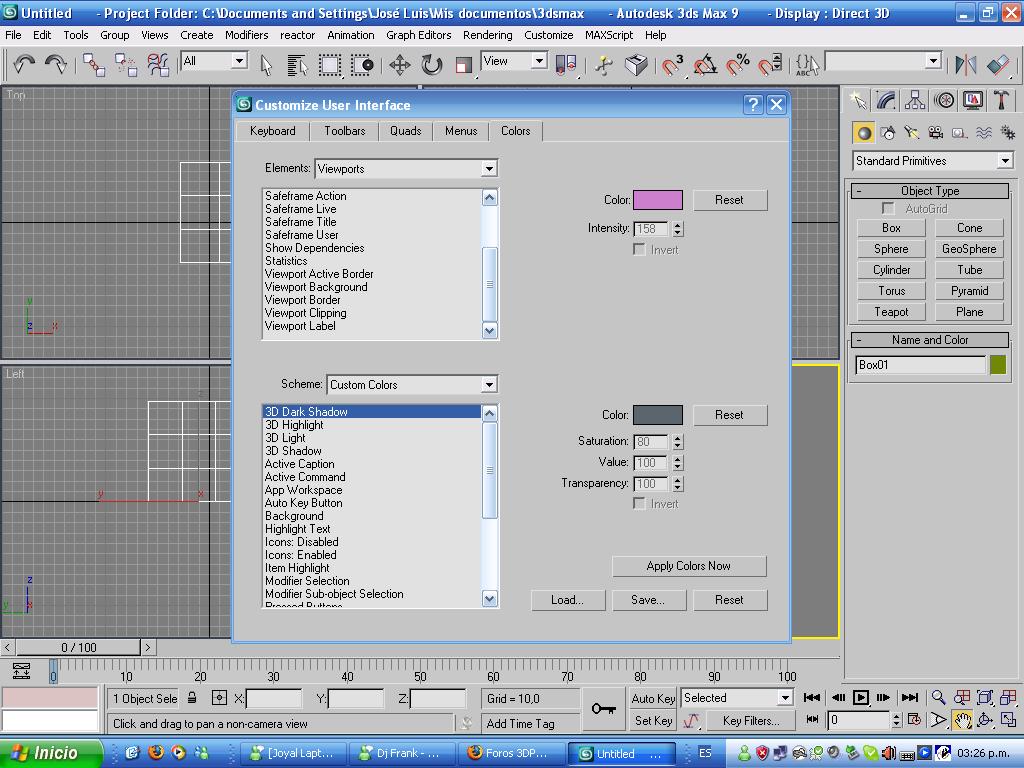
Task: Click the Save... button
Action: tap(648, 600)
